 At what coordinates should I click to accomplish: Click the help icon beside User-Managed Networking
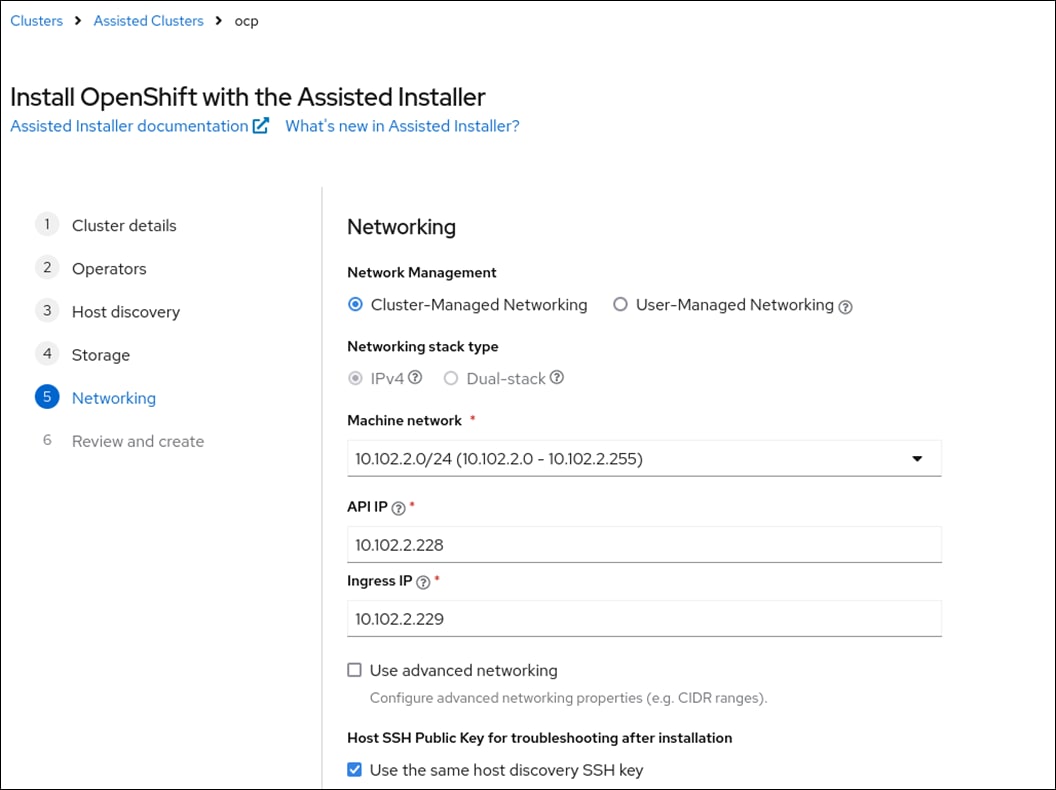pos(845,305)
